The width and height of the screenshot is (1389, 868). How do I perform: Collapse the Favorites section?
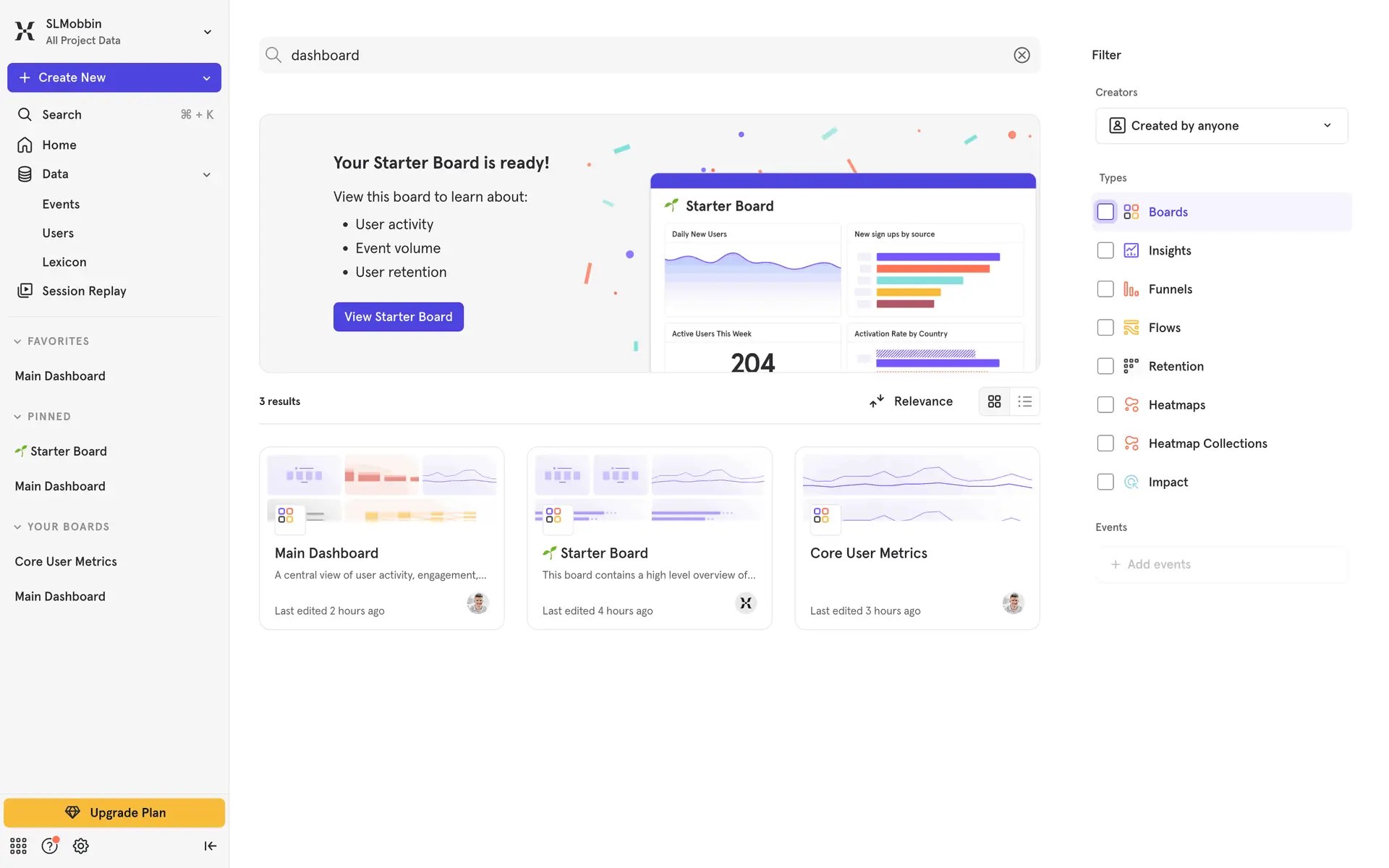pos(17,341)
